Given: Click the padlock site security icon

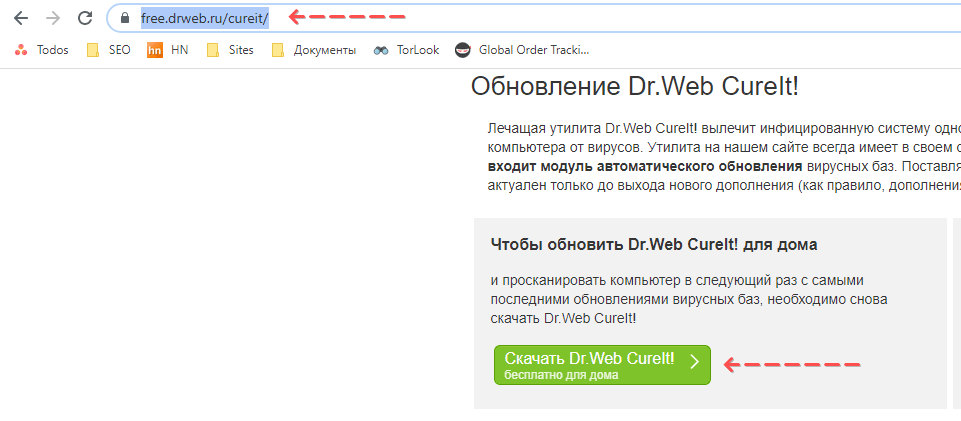Looking at the screenshot, I should 125,18.
